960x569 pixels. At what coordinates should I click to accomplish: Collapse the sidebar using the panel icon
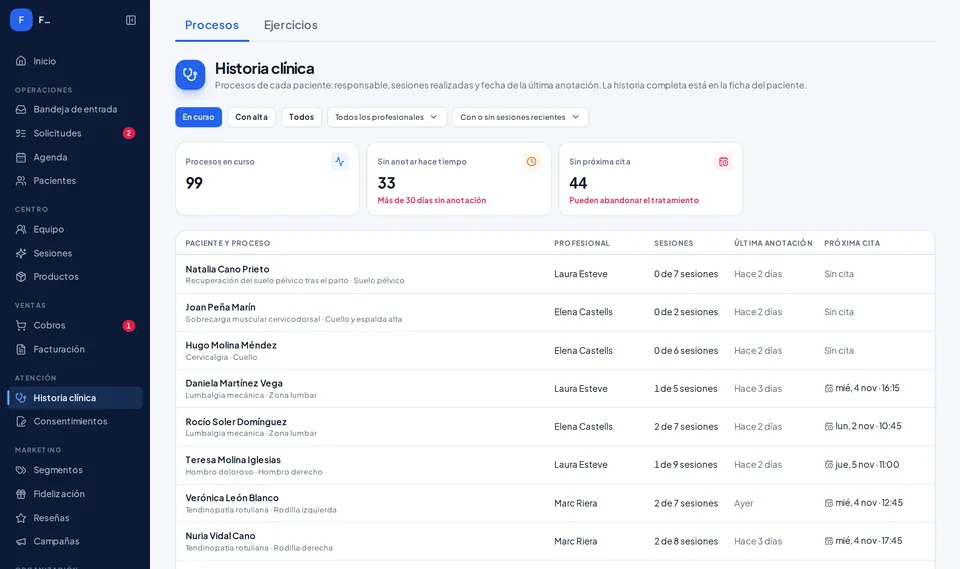coord(130,20)
